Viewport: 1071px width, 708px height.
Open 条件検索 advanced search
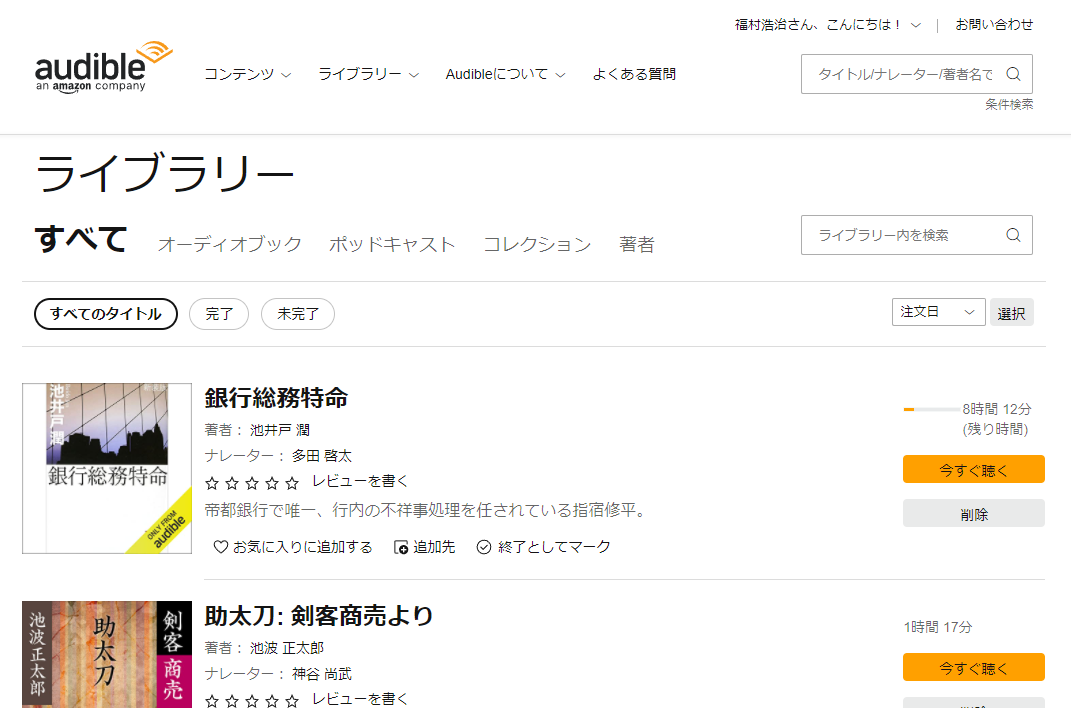tap(1009, 104)
